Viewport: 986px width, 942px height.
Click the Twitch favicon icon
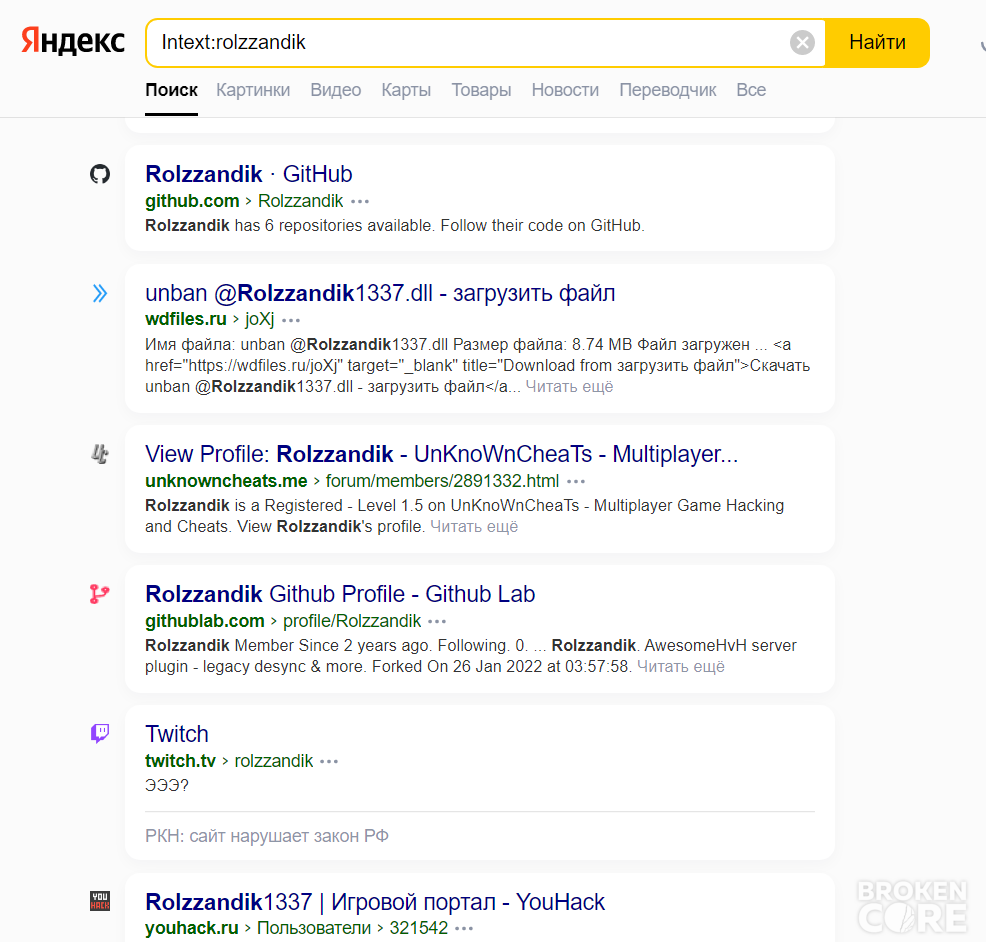pyautogui.click(x=100, y=733)
